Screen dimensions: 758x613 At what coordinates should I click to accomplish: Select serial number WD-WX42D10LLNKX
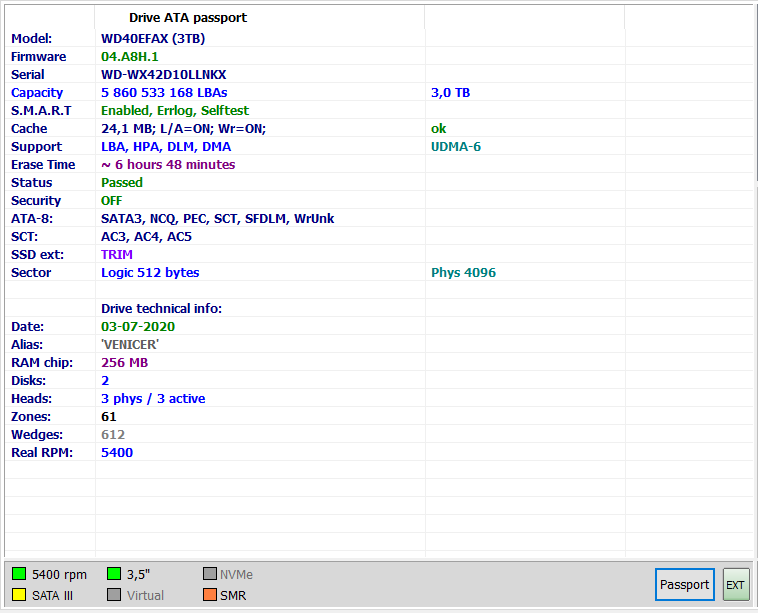163,74
